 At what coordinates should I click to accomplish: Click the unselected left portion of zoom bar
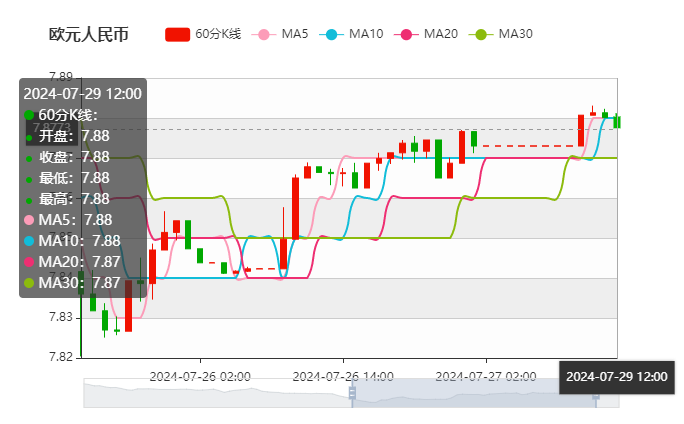click(x=218, y=393)
